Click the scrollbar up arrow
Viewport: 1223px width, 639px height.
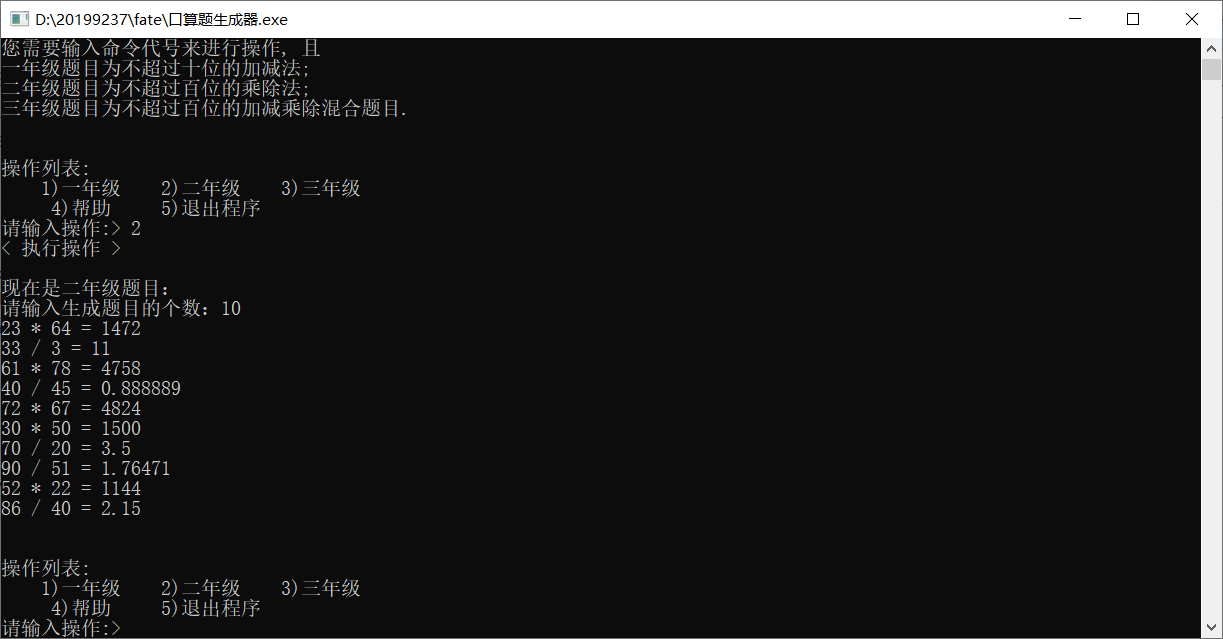coord(1212,47)
